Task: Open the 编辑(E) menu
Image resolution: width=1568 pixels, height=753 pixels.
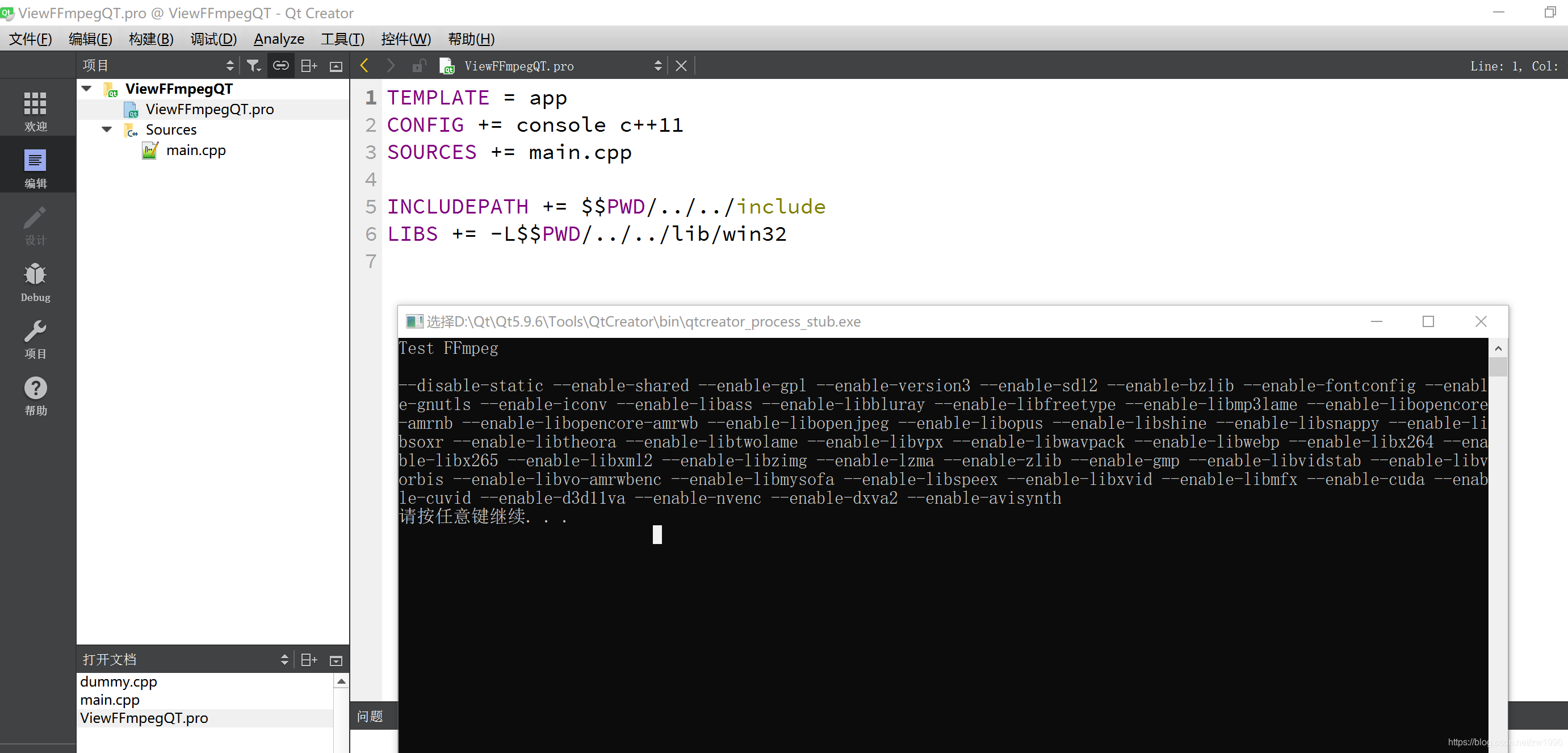Action: pyautogui.click(x=90, y=39)
